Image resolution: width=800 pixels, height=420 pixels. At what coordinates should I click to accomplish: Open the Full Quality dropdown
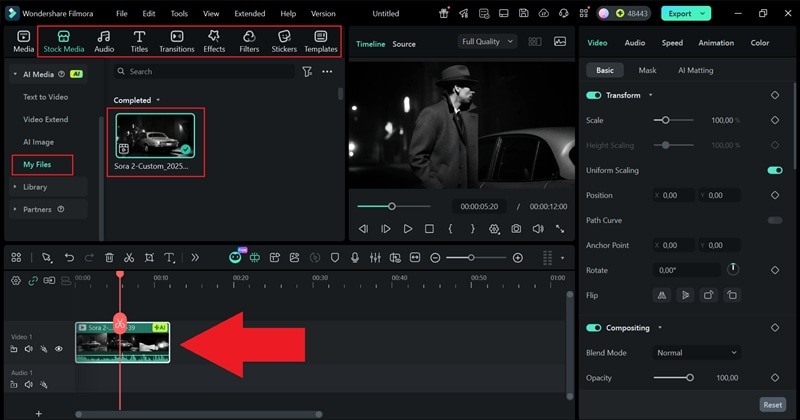pos(487,42)
